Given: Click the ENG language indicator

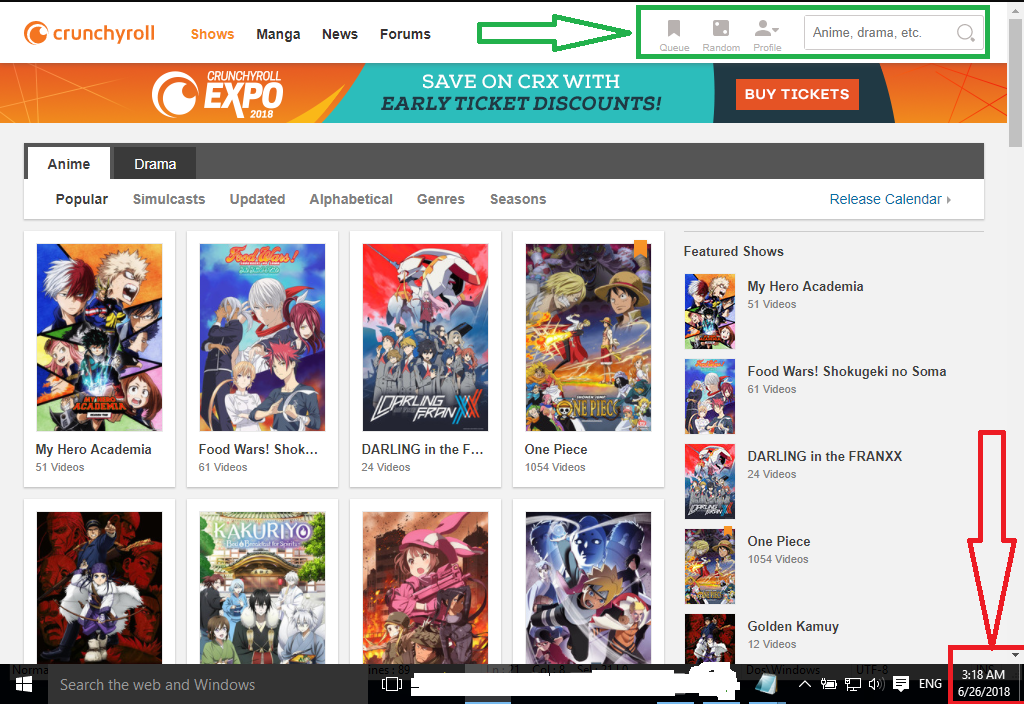Looking at the screenshot, I should pyautogui.click(x=930, y=684).
